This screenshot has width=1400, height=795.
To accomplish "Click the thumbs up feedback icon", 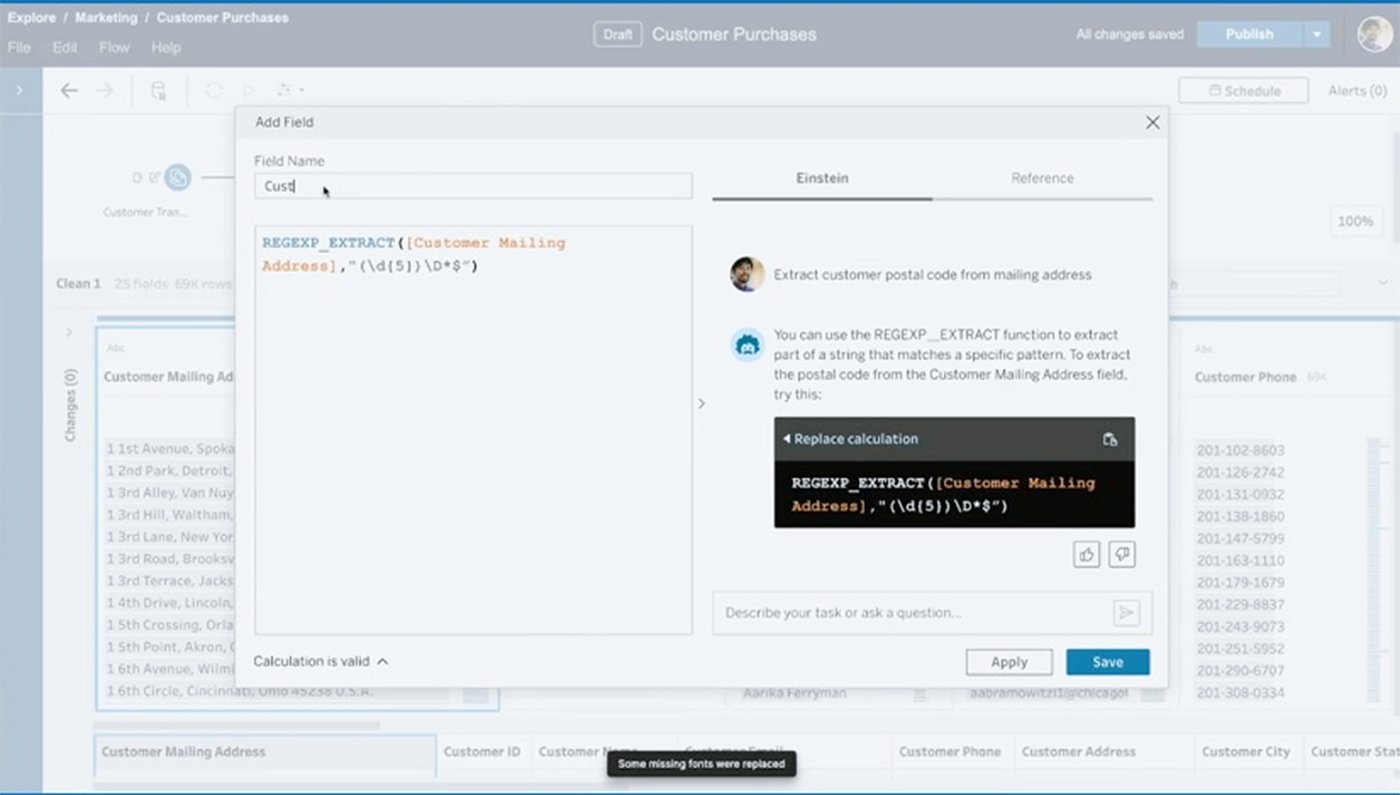I will coord(1086,554).
